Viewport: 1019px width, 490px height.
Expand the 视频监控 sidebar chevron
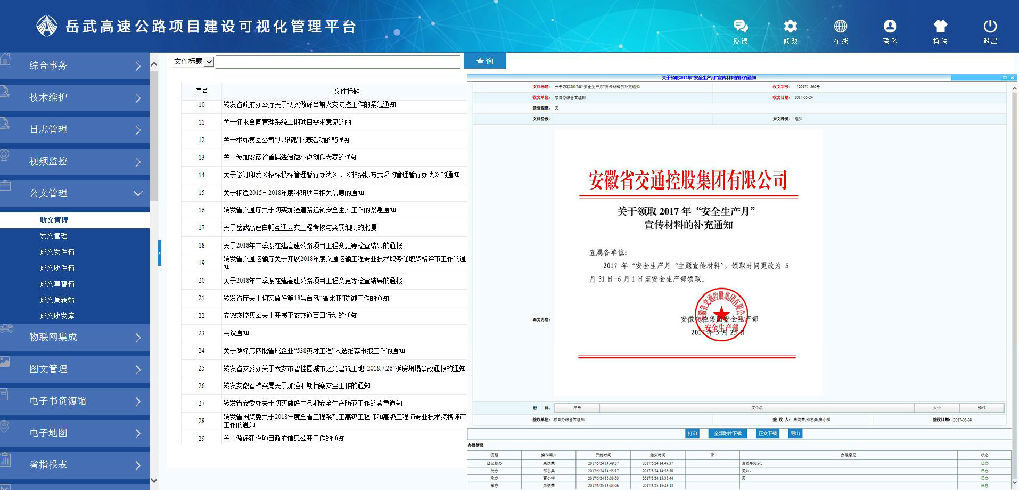138,162
